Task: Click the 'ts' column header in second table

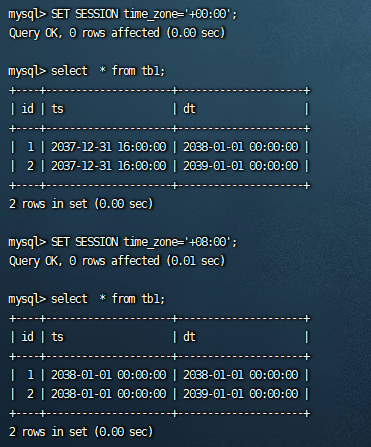Action: point(57,337)
